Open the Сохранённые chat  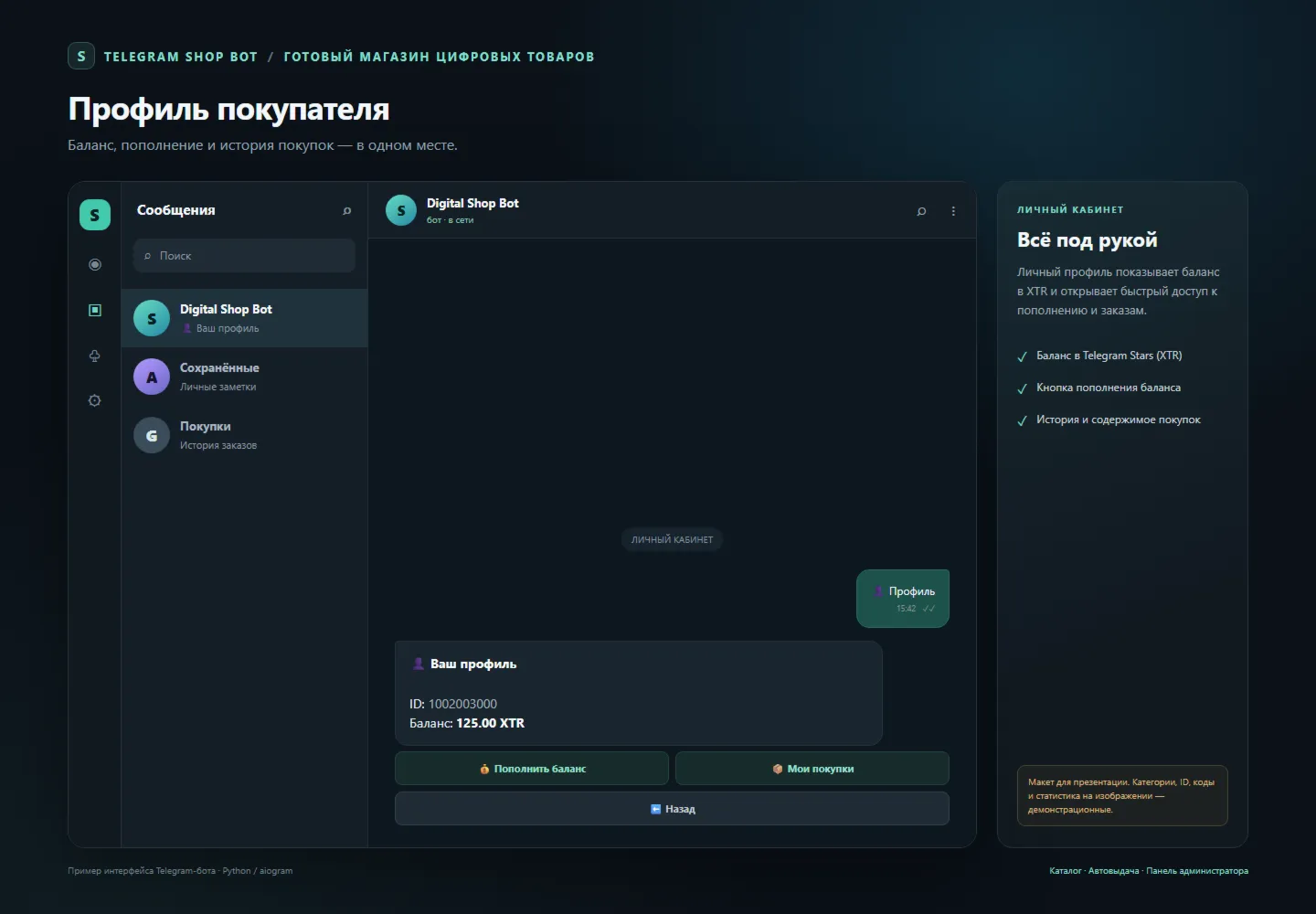(x=244, y=377)
